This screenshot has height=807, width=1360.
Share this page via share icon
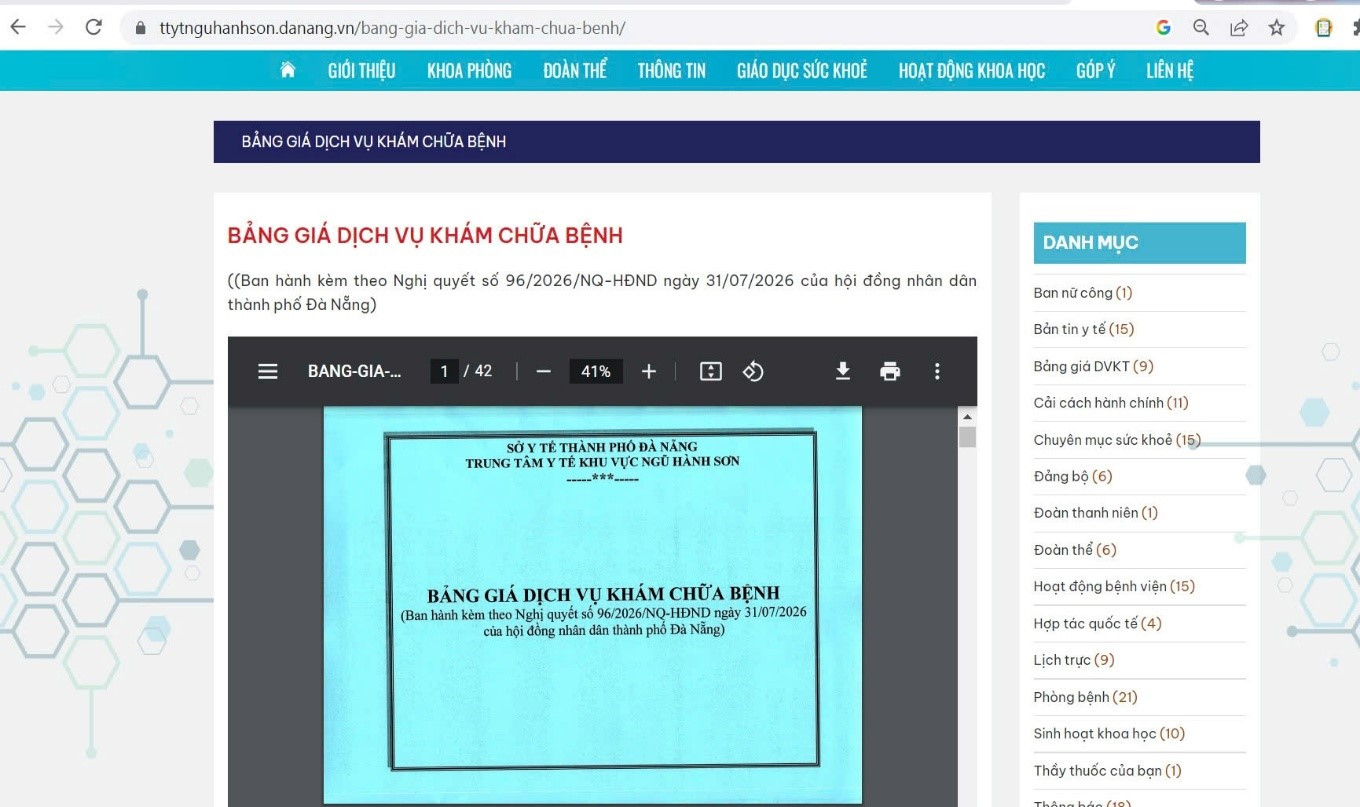click(x=1239, y=28)
